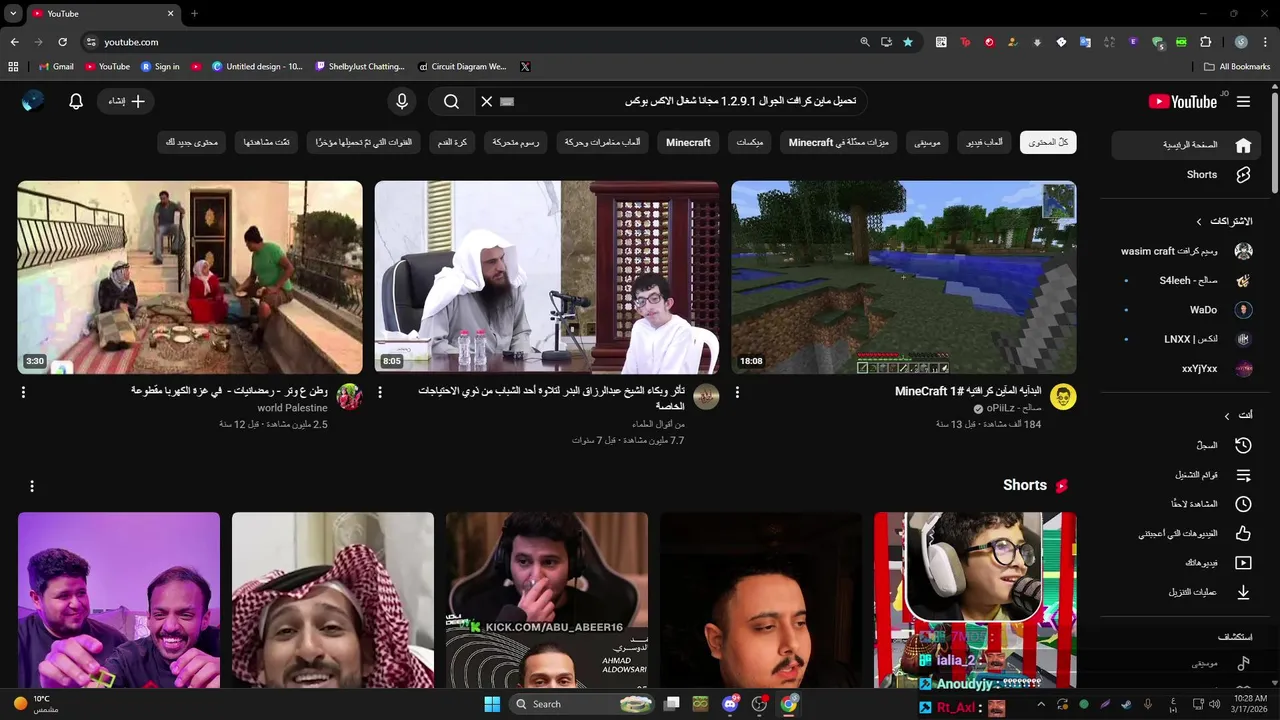Open the Windows Start button
Screen dimensions: 1280x720
click(492, 704)
